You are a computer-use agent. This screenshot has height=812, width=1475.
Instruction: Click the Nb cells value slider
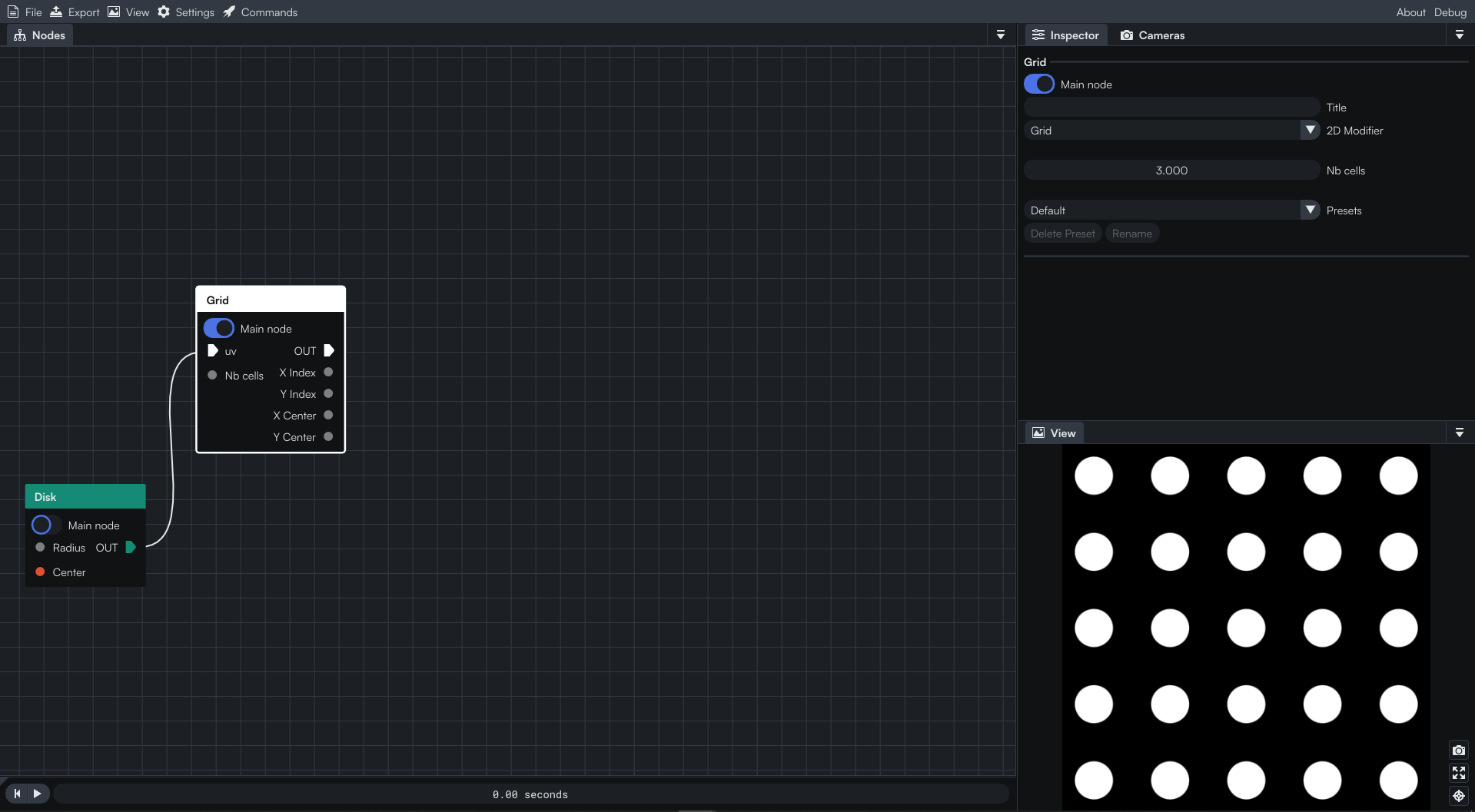coord(1171,171)
